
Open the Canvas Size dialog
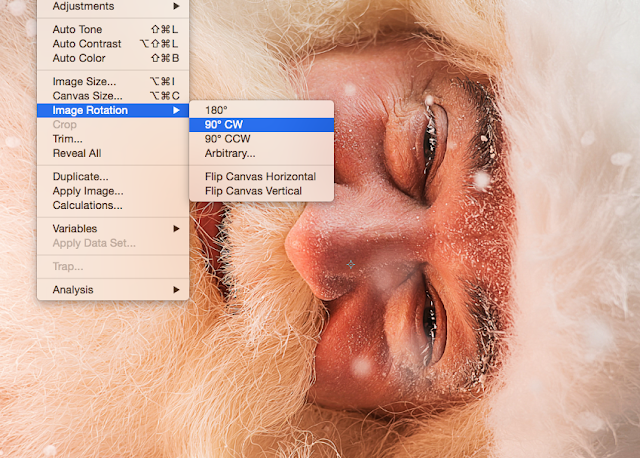tap(113, 96)
